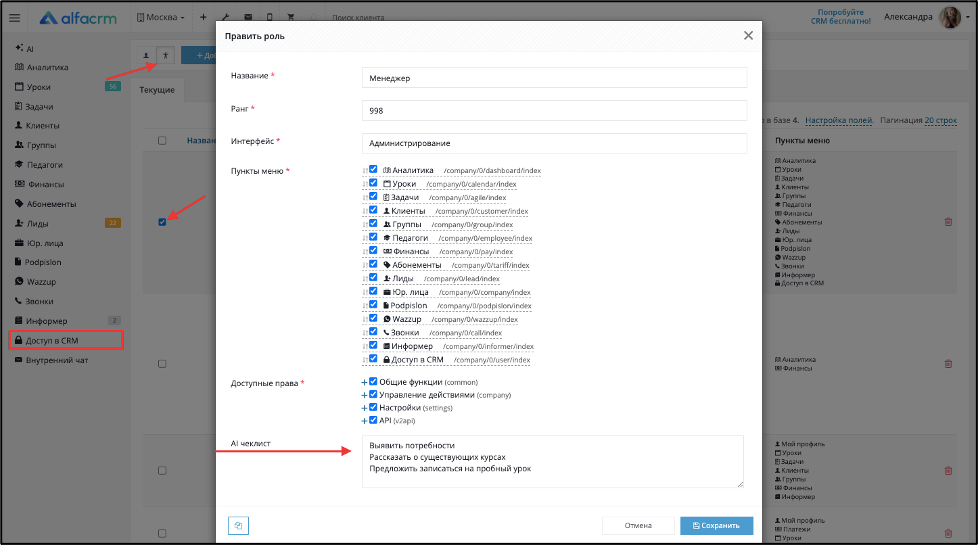
Task: Open the hamburger menu icon
Action: click(x=14, y=18)
